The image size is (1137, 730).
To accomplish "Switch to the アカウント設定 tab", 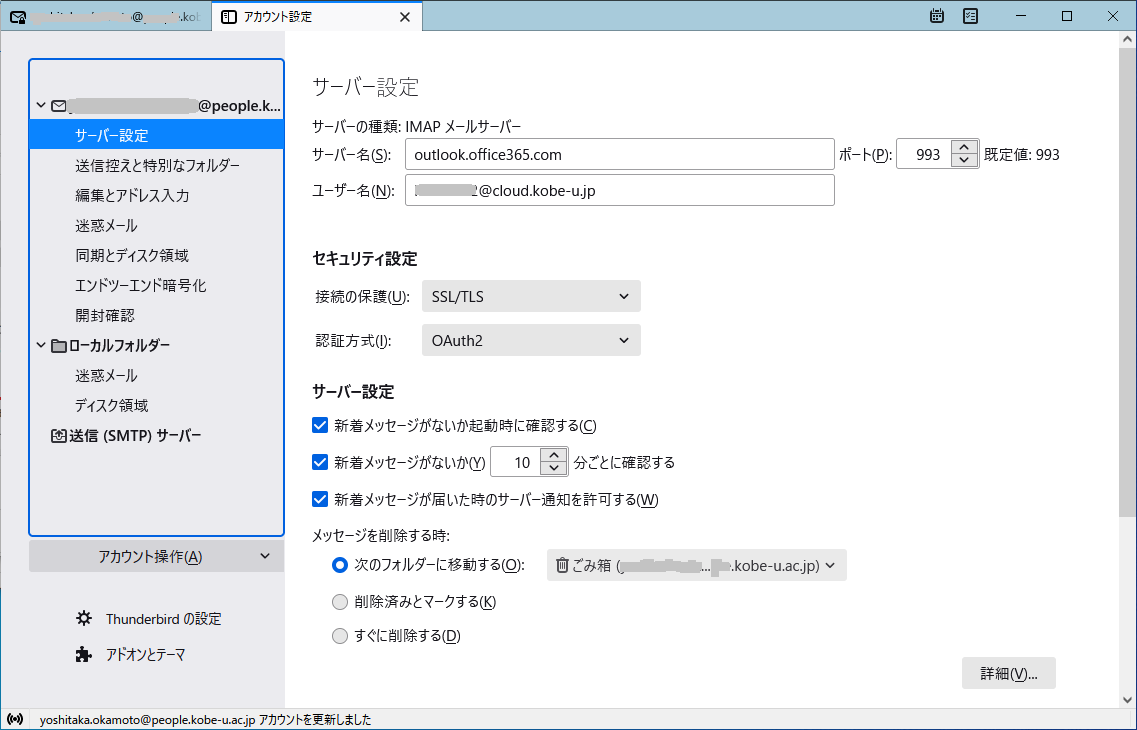I will [317, 16].
